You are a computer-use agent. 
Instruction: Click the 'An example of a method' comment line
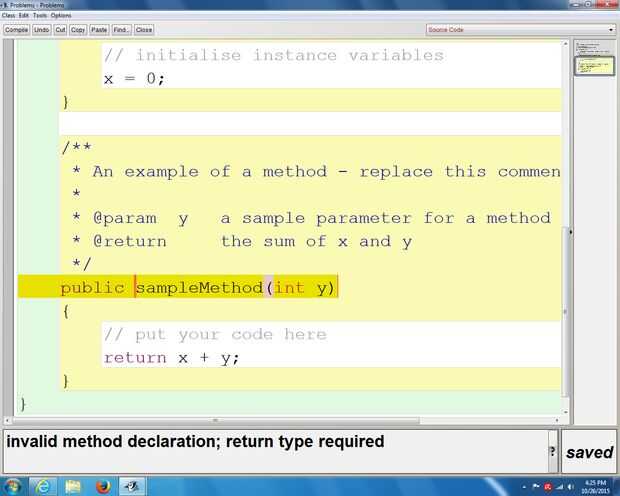point(316,172)
